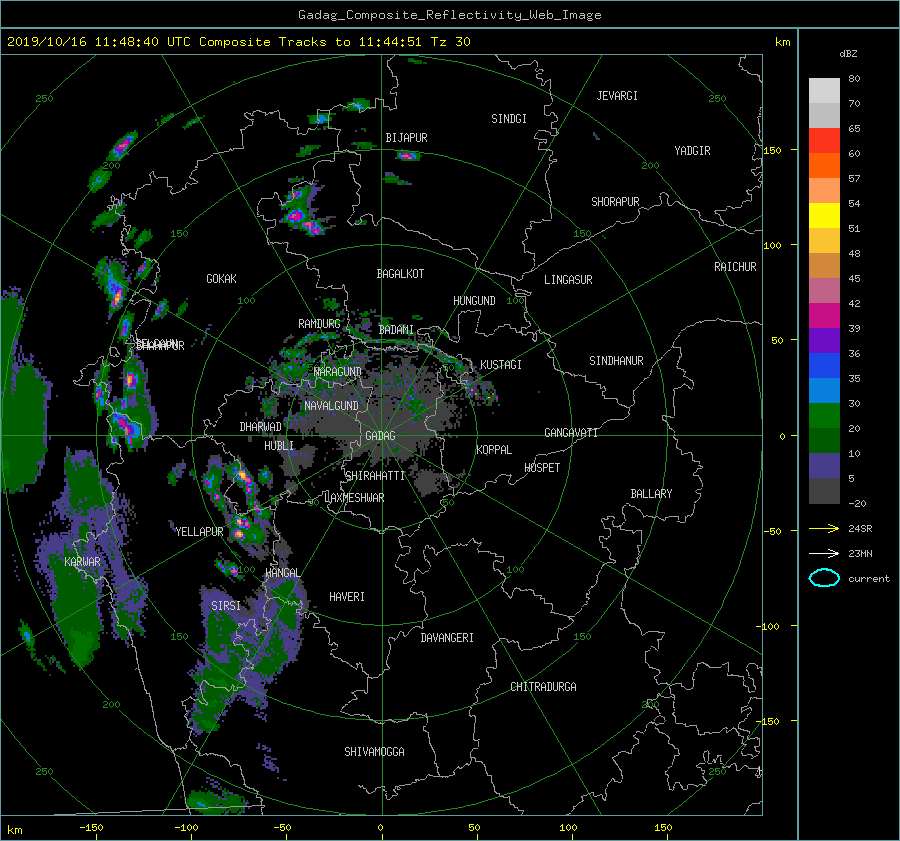Viewport: 900px width, 841px height.
Task: Click the RAICHUR city label
Action: coord(735,267)
